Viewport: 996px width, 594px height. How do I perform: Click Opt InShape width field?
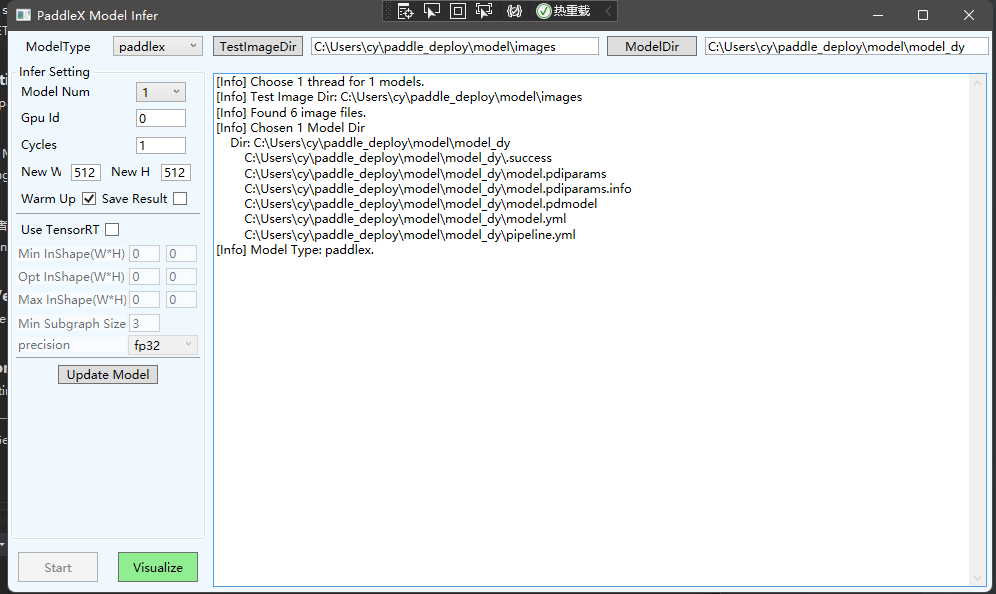tap(144, 277)
